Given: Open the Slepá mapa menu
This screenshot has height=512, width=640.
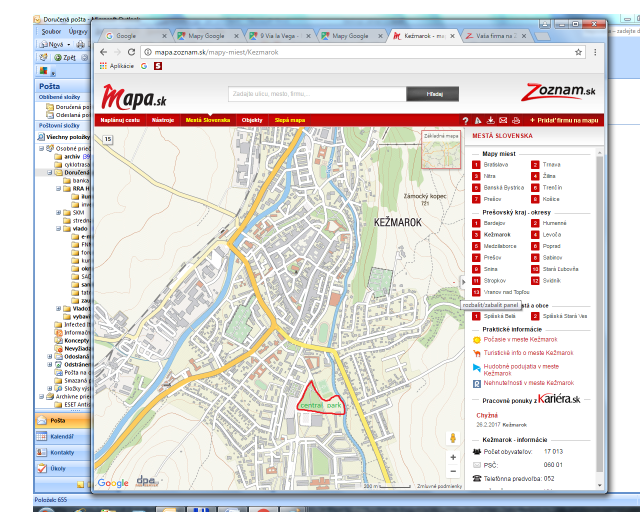Looking at the screenshot, I should pyautogui.click(x=290, y=120).
